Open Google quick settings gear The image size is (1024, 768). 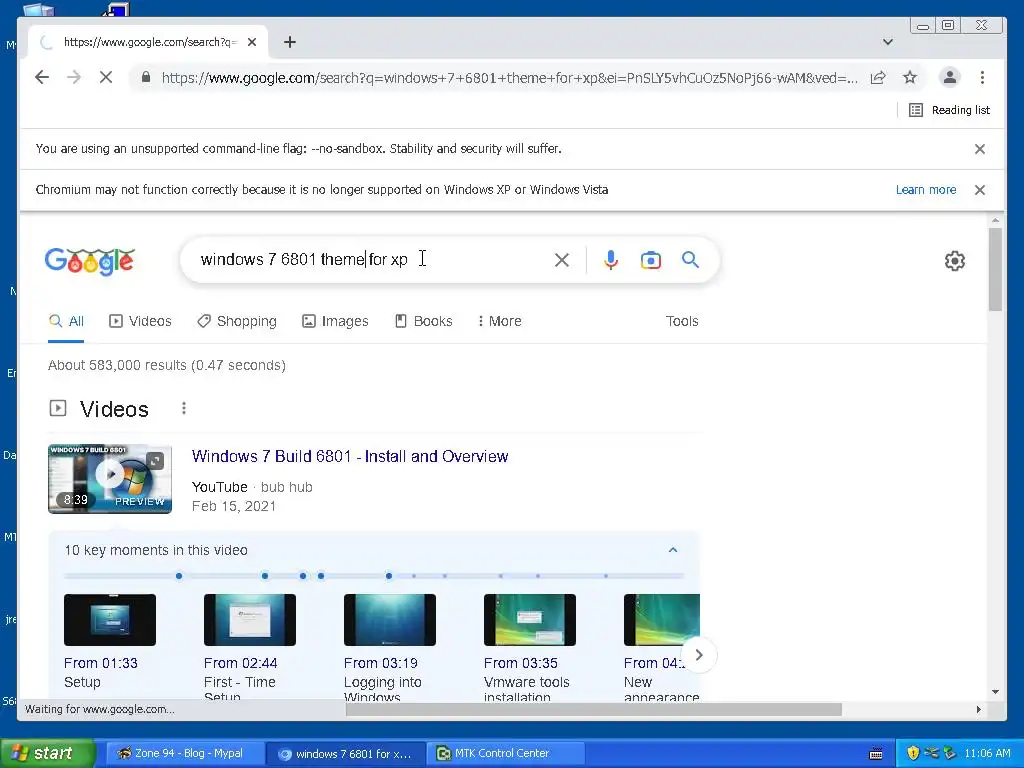point(955,261)
